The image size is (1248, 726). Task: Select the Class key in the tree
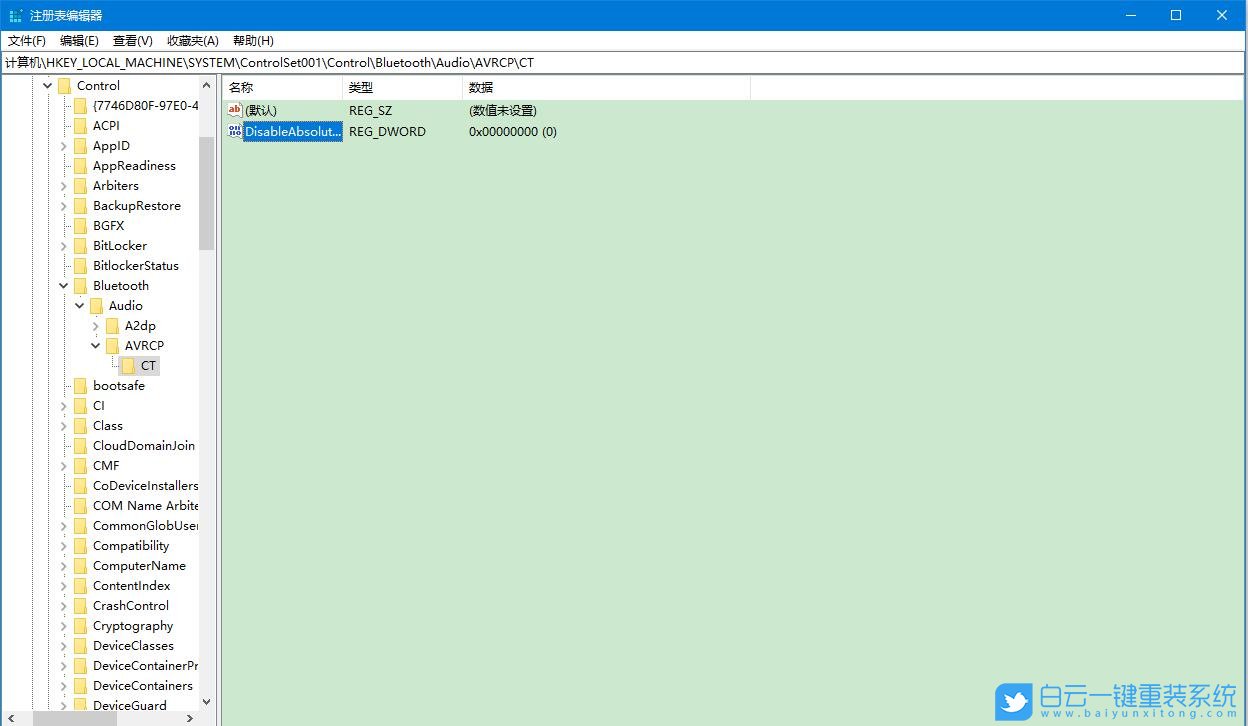pyautogui.click(x=106, y=425)
